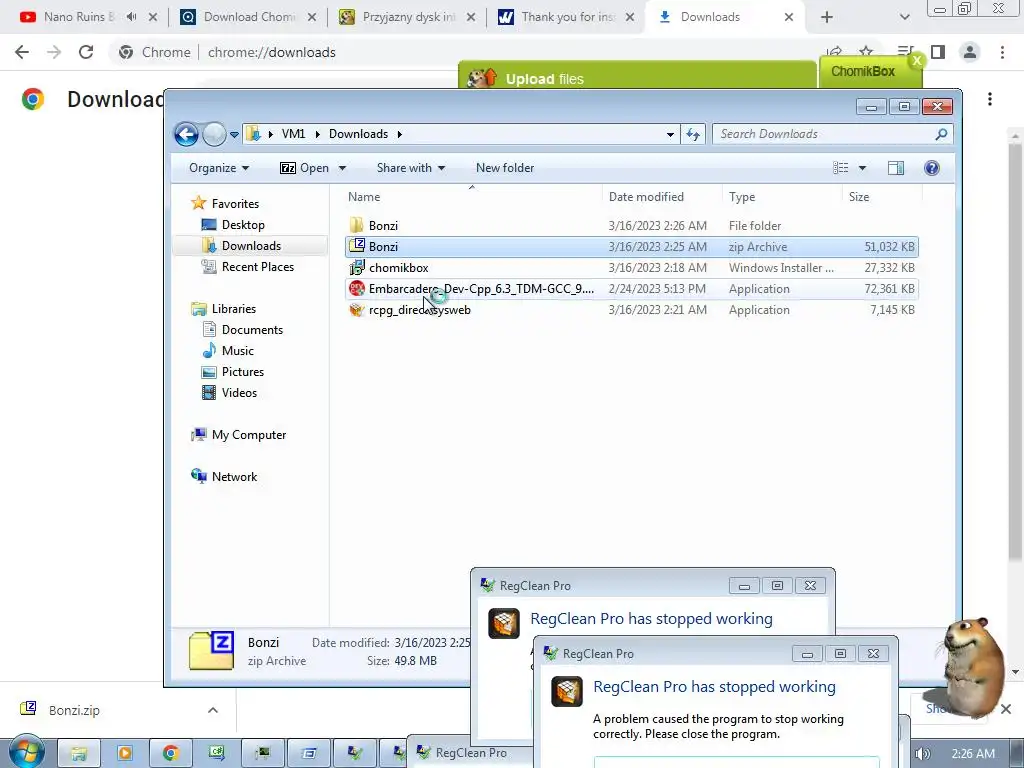1024x768 pixels.
Task: Click Open with 7-Zip toolbar button
Action: [x=304, y=168]
